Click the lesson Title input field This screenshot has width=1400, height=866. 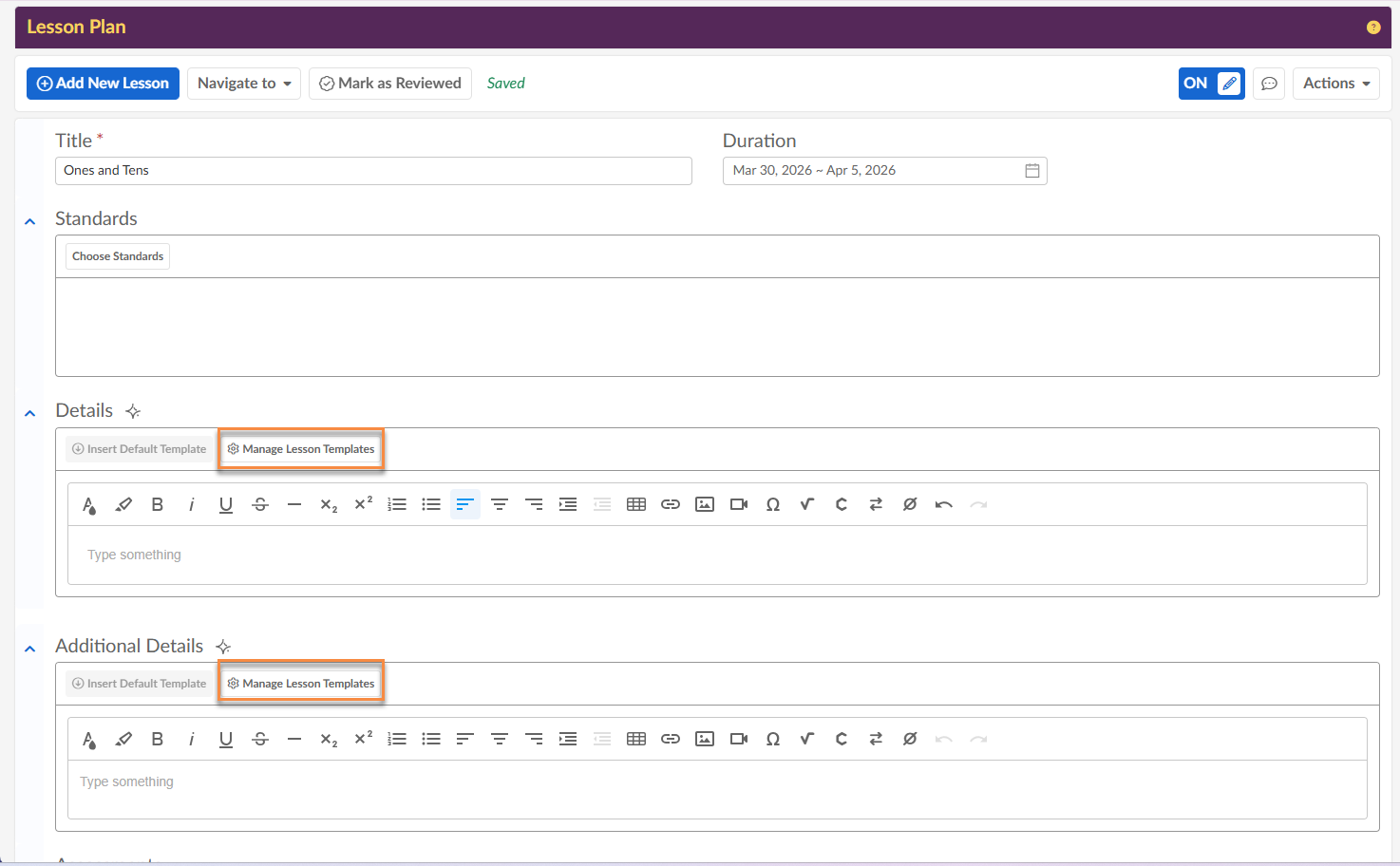373,171
